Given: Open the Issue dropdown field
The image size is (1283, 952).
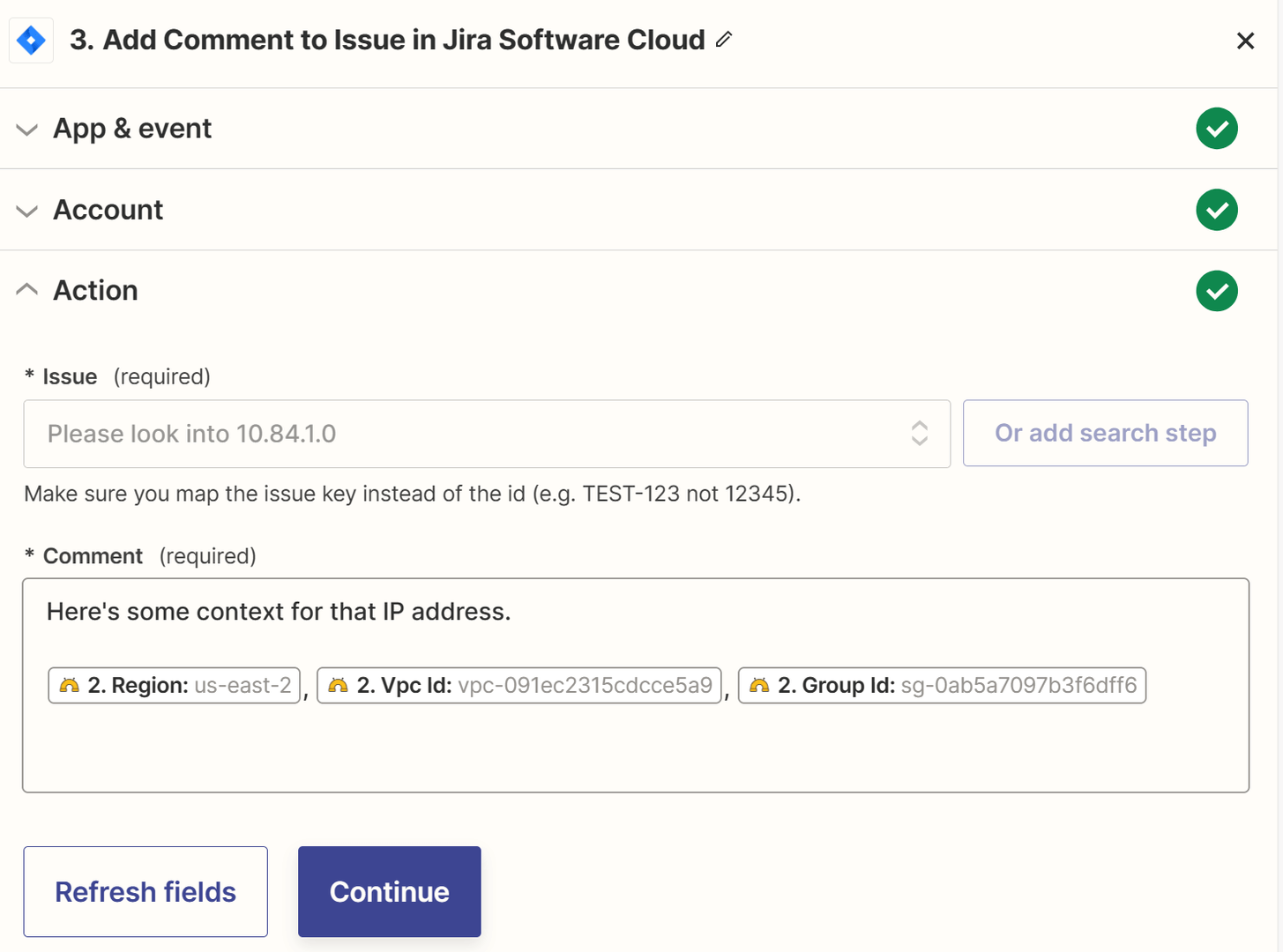Looking at the screenshot, I should [487, 434].
